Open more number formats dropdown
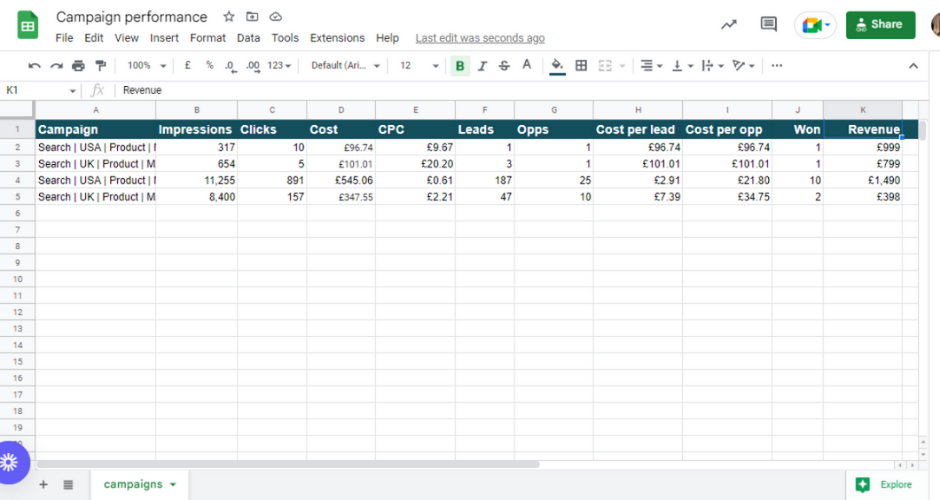 point(279,66)
